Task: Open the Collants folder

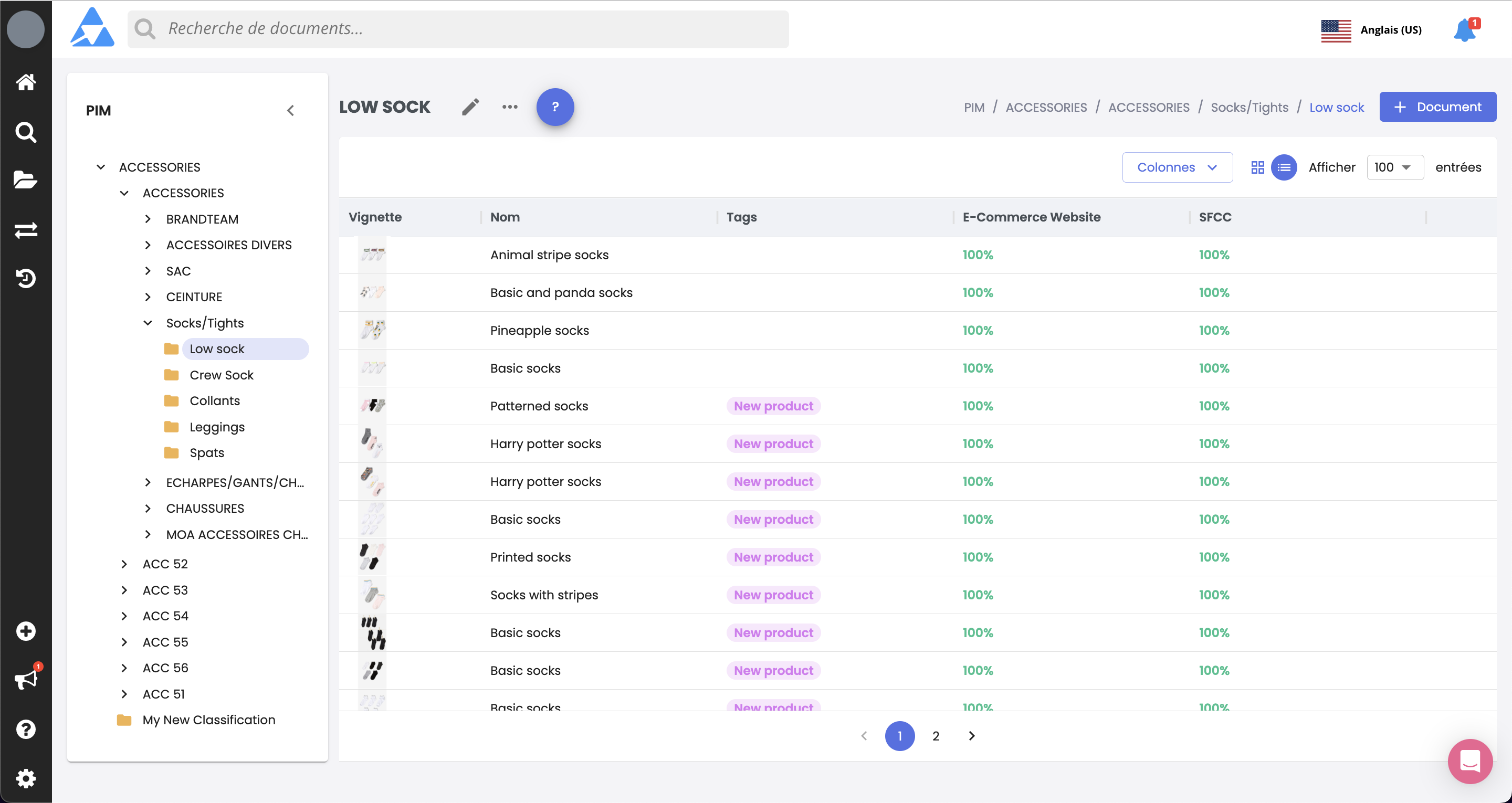Action: click(x=214, y=400)
